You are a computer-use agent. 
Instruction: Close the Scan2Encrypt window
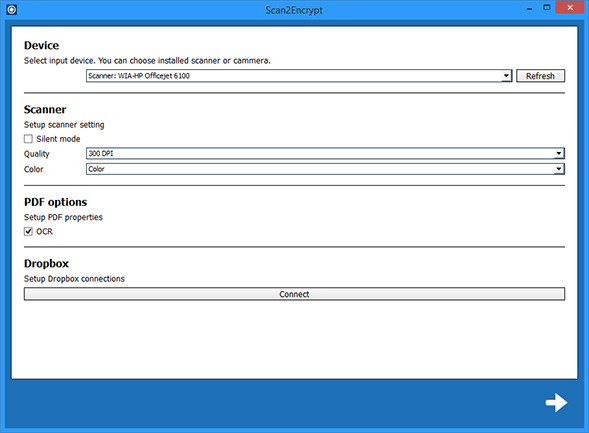coord(570,8)
